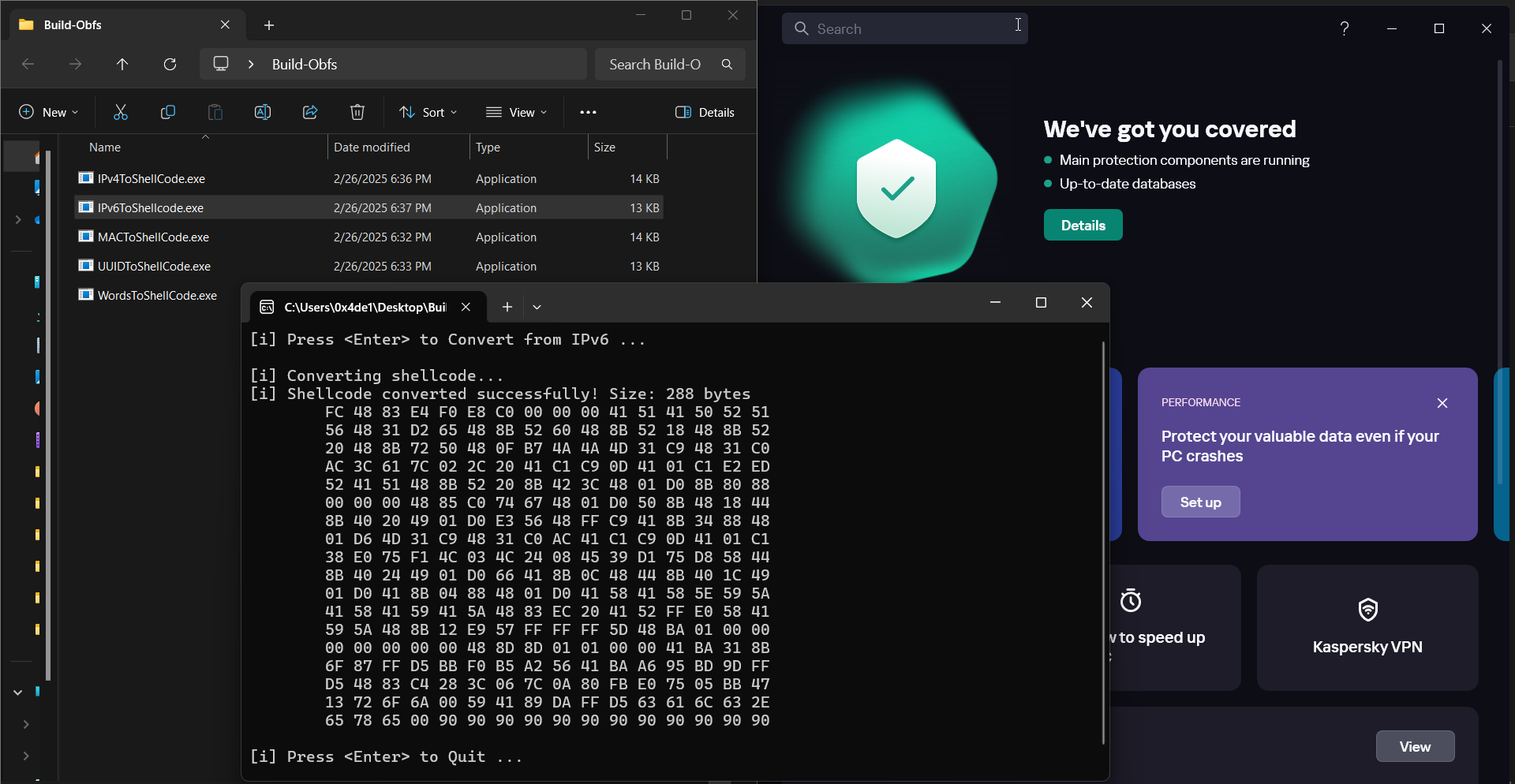Click the Refresh icon in Explorer
Screen dimensions: 1515x784
pos(170,64)
